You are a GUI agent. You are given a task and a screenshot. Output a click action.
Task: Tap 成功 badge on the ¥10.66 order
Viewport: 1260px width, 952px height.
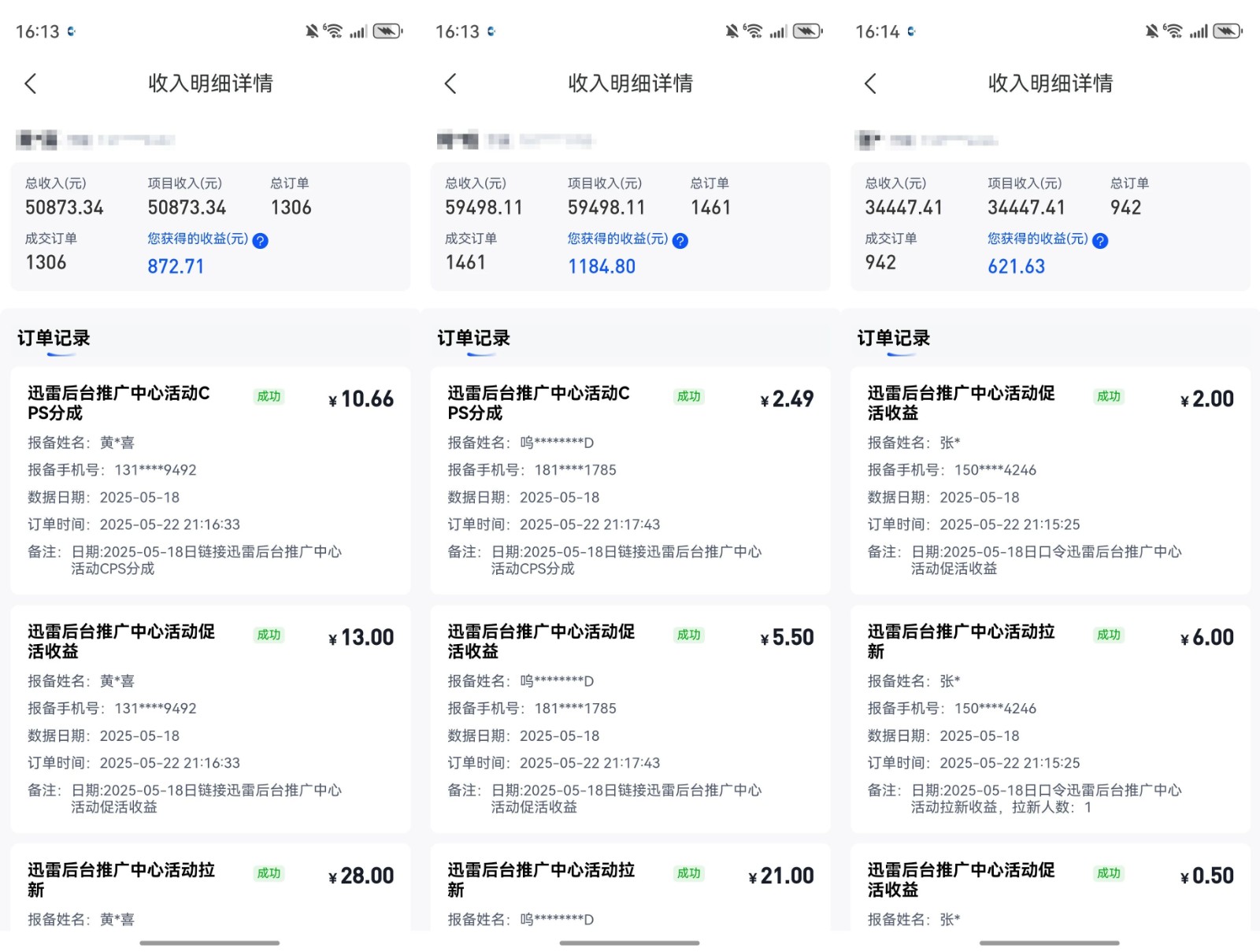(x=269, y=396)
